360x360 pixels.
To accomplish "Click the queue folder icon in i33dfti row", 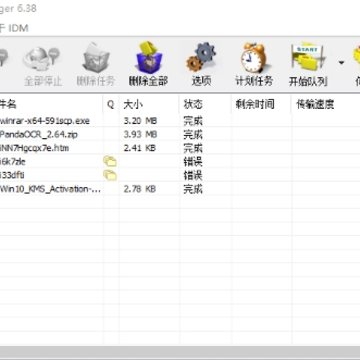I will [110, 175].
